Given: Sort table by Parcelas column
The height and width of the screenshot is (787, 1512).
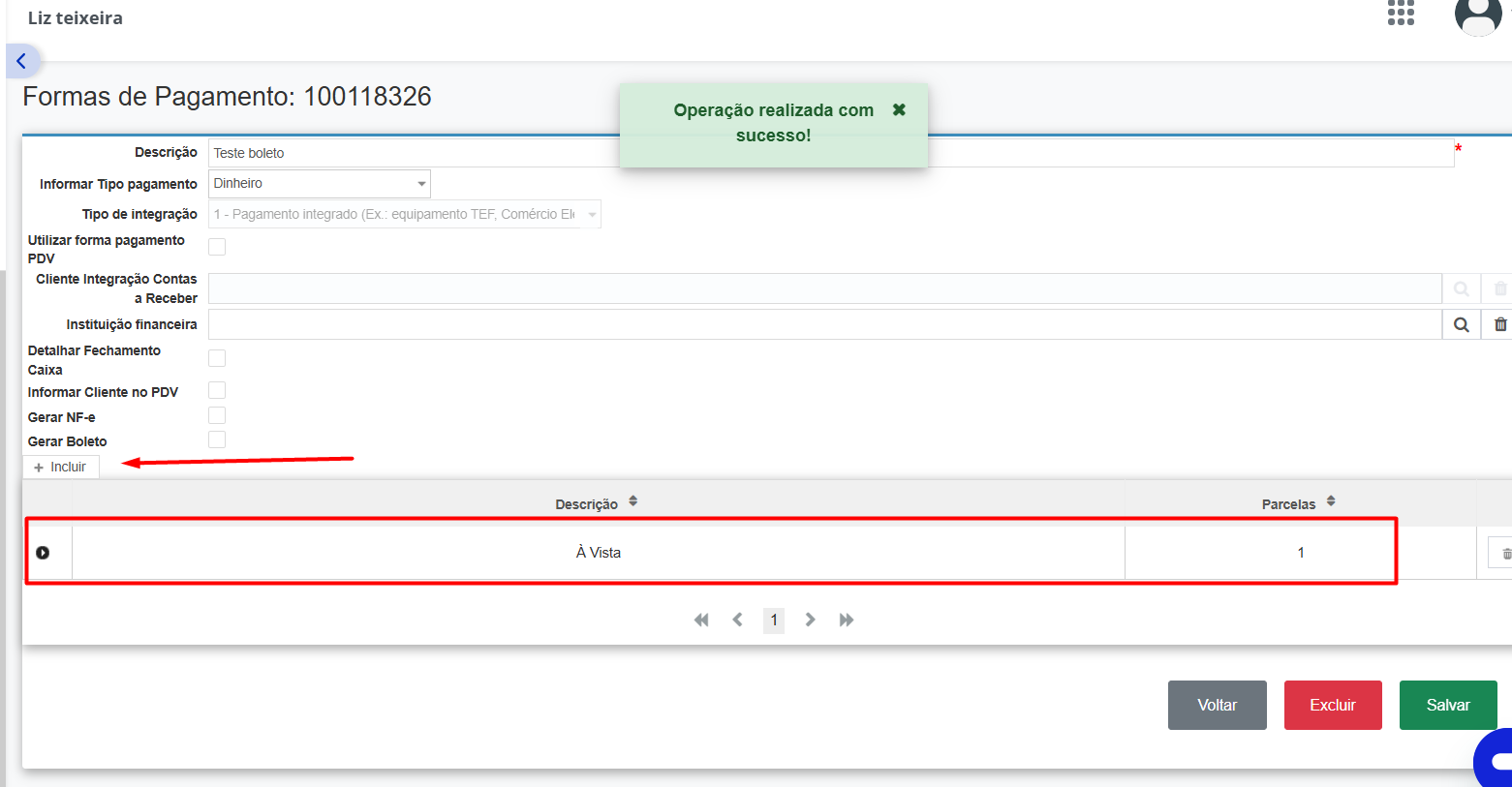Looking at the screenshot, I should click(1299, 503).
